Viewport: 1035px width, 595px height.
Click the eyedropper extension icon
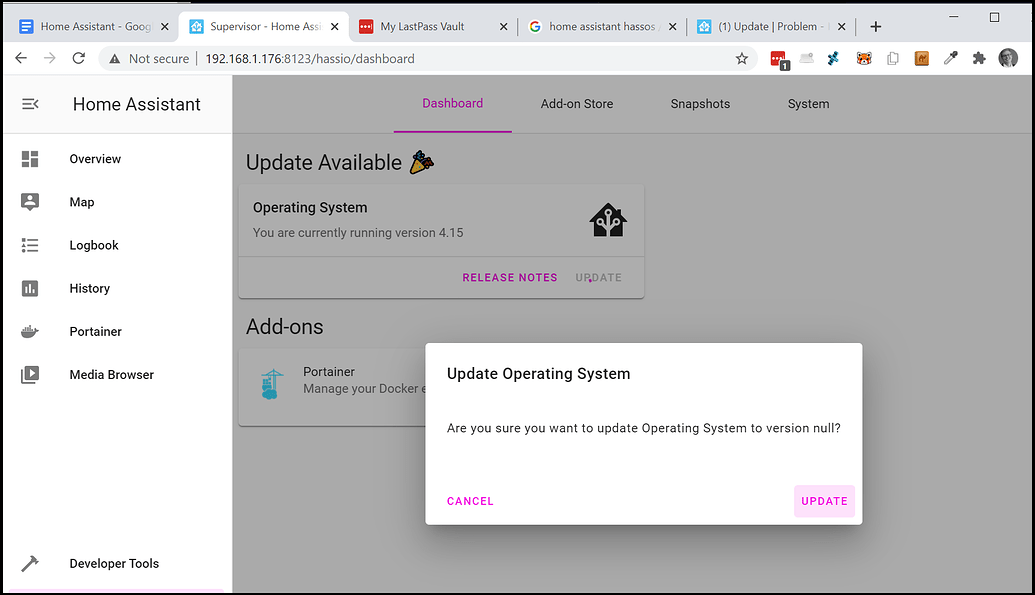951,59
